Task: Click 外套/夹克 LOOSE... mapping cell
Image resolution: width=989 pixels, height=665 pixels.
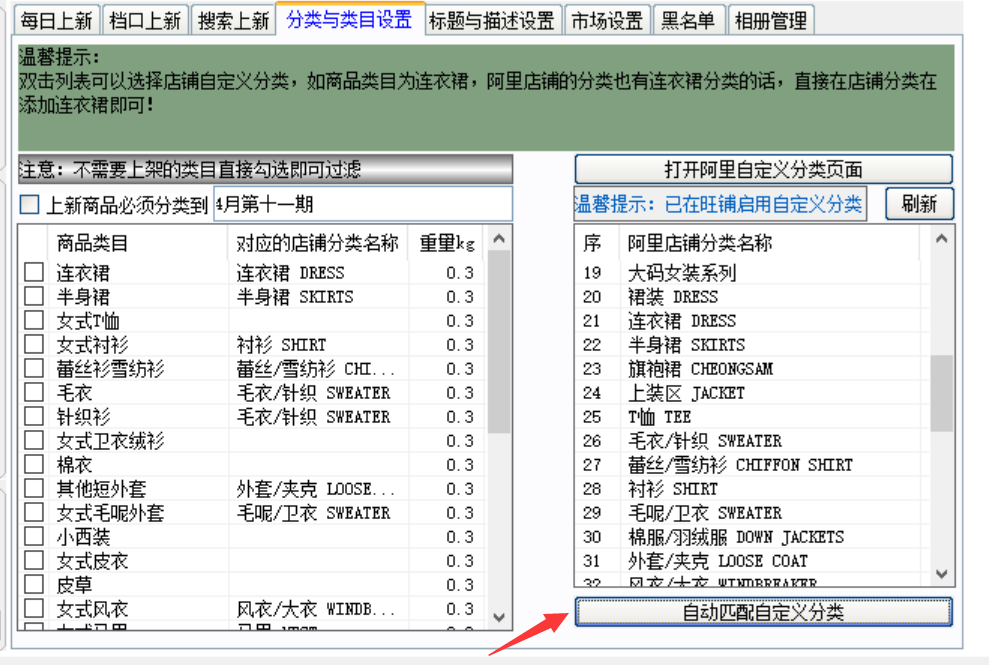Action: tap(316, 488)
